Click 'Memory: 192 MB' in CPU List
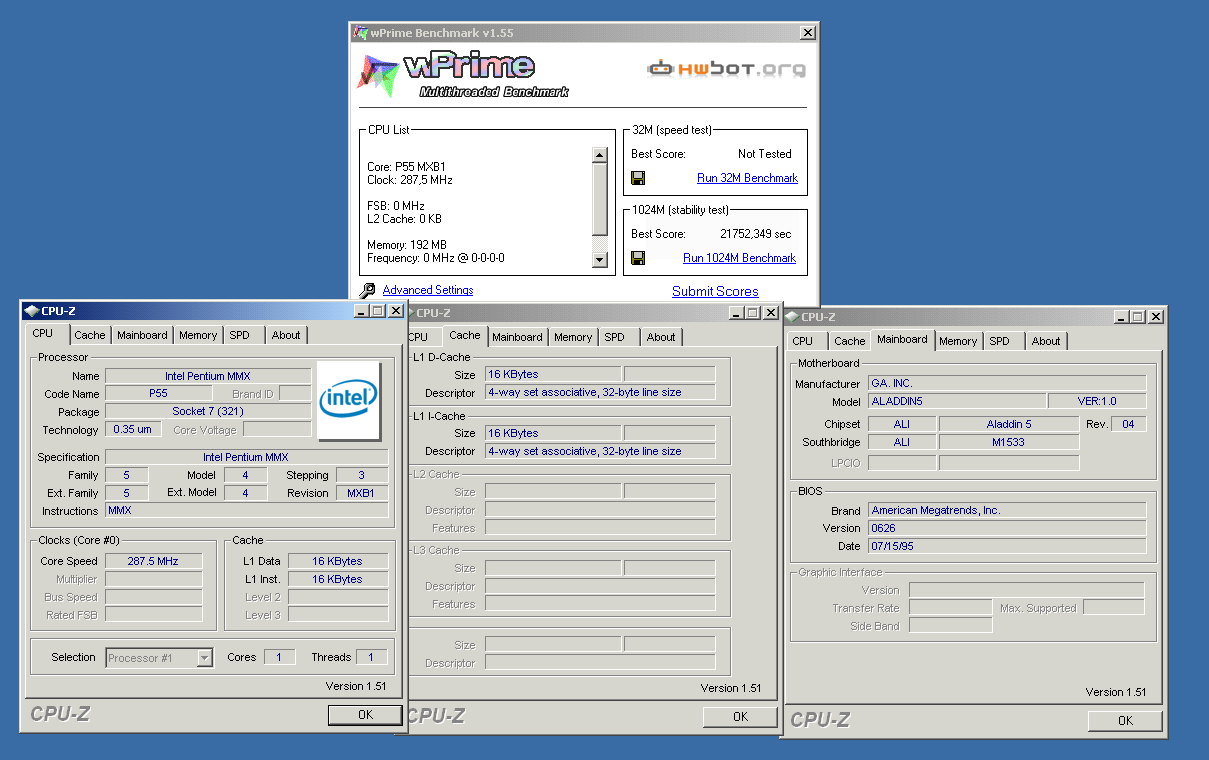 coord(407,245)
